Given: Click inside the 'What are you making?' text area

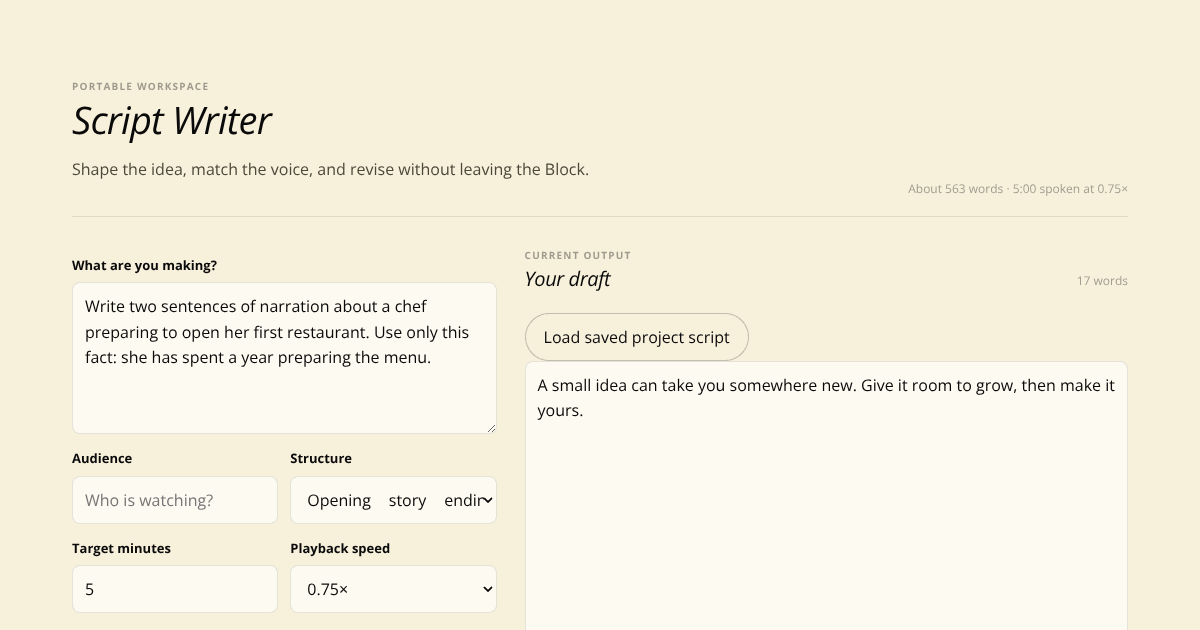Looking at the screenshot, I should [284, 358].
